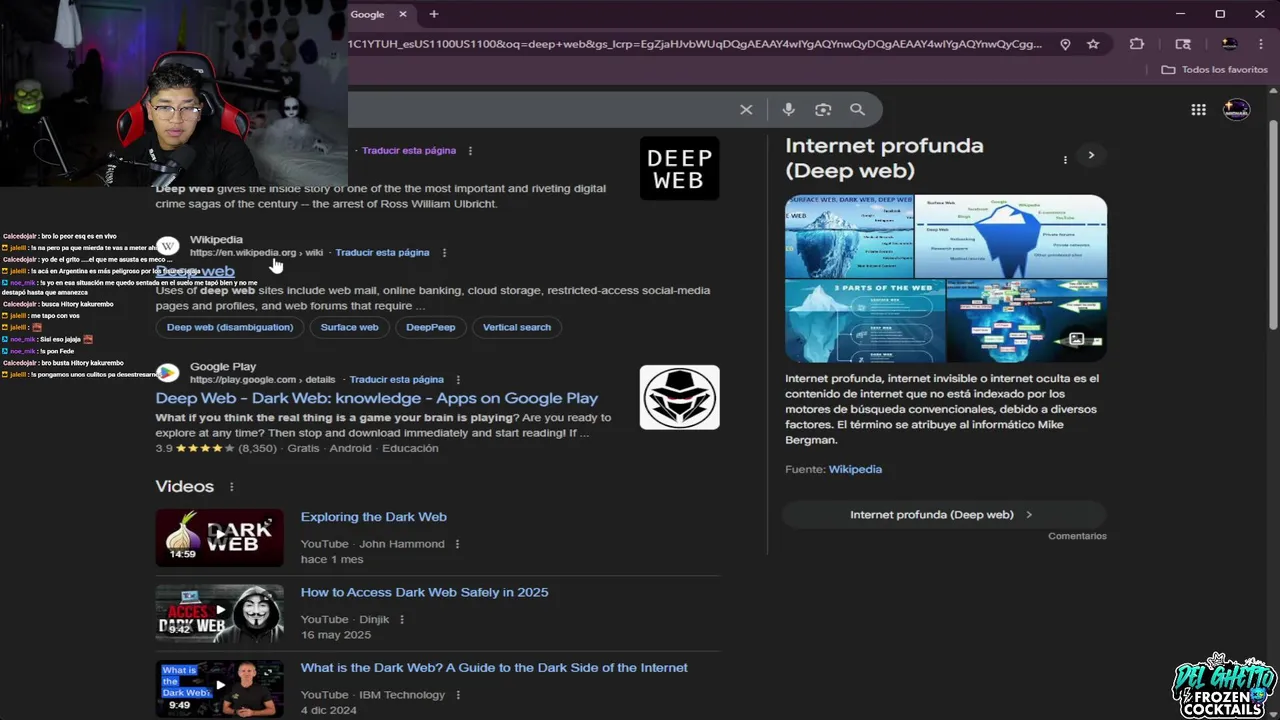Select the DeepPeep chip

[x=430, y=327]
